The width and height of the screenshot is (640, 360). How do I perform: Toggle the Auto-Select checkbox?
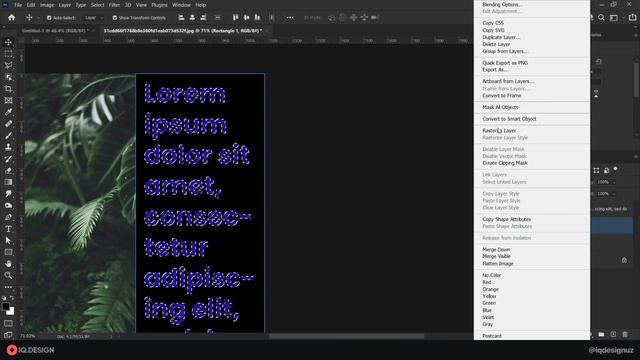(49, 18)
